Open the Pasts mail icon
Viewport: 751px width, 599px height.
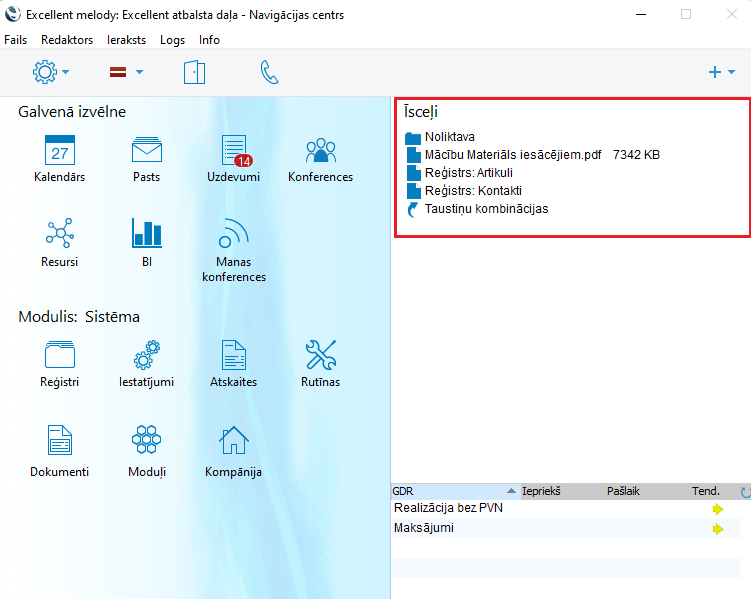(147, 151)
